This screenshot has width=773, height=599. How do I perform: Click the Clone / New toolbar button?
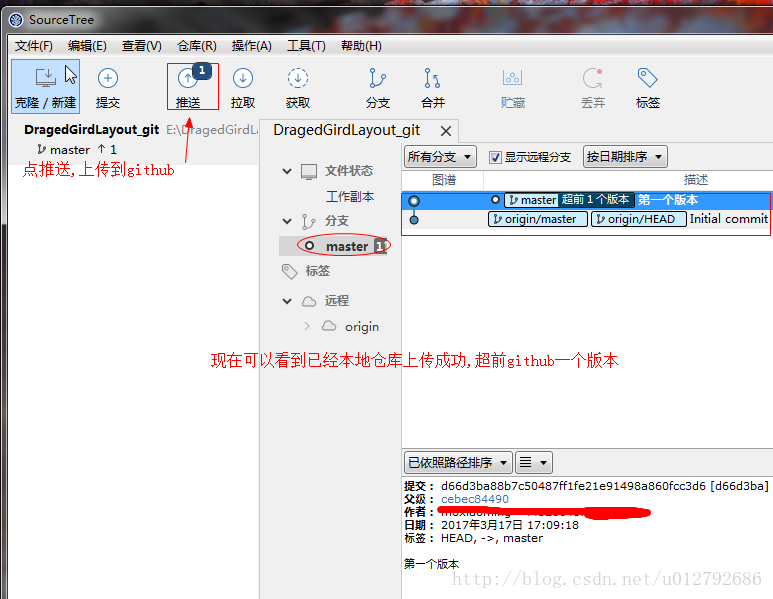tap(45, 87)
